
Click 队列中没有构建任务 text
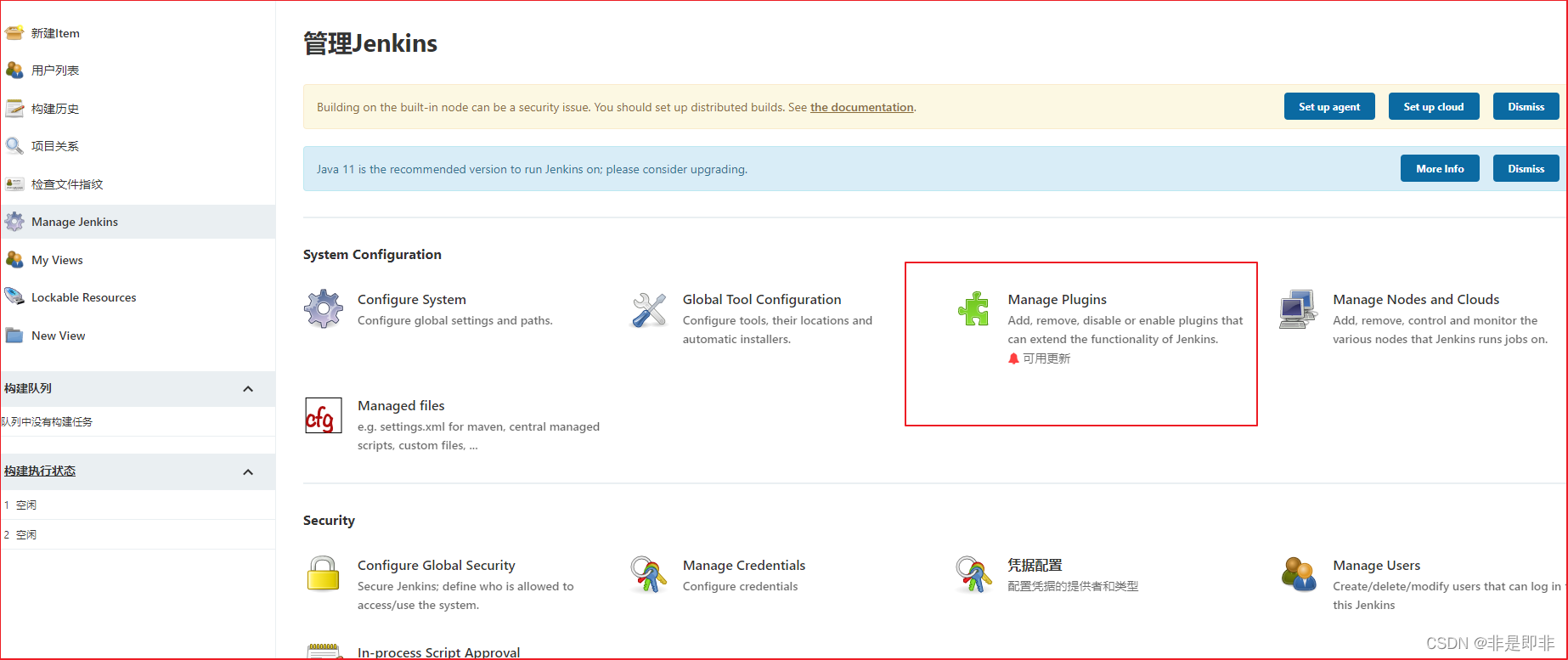(47, 421)
